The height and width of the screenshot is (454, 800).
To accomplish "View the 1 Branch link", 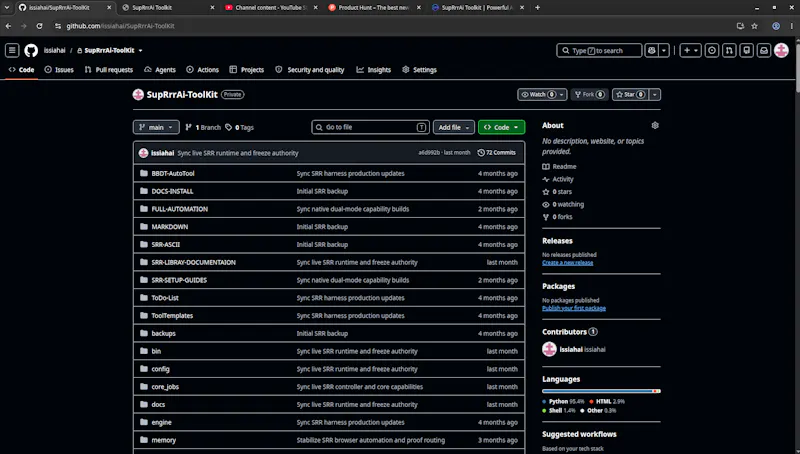I will (203, 128).
